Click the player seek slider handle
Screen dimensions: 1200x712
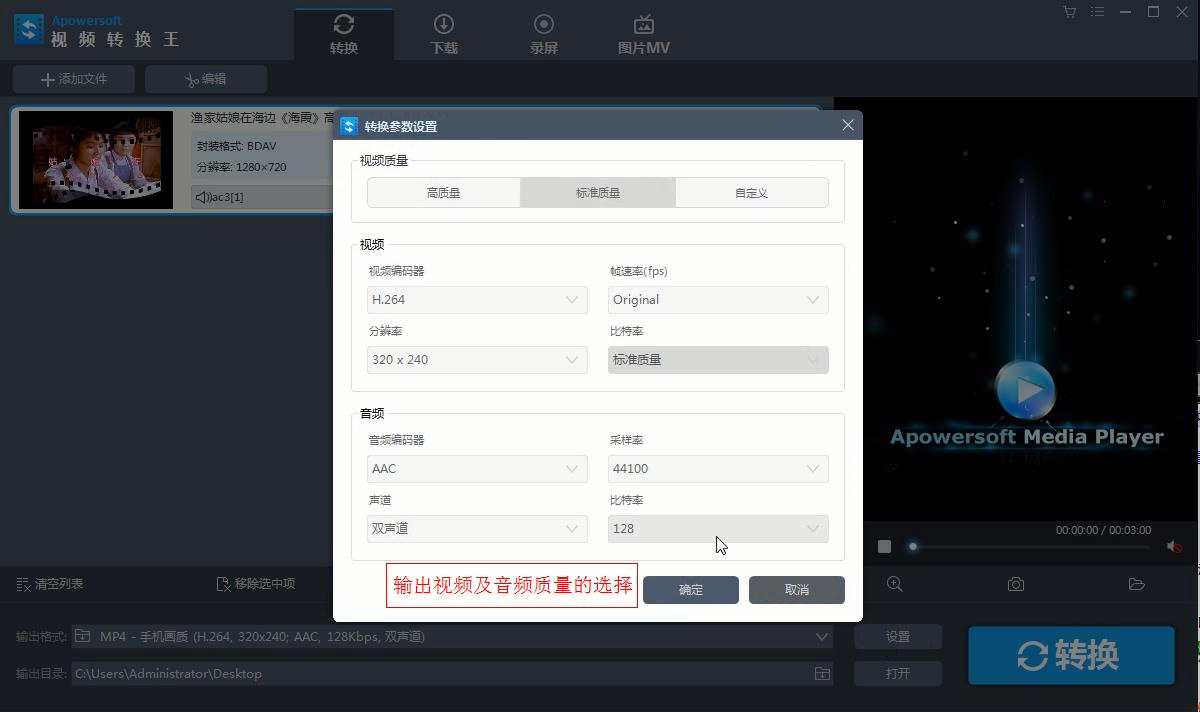click(912, 546)
